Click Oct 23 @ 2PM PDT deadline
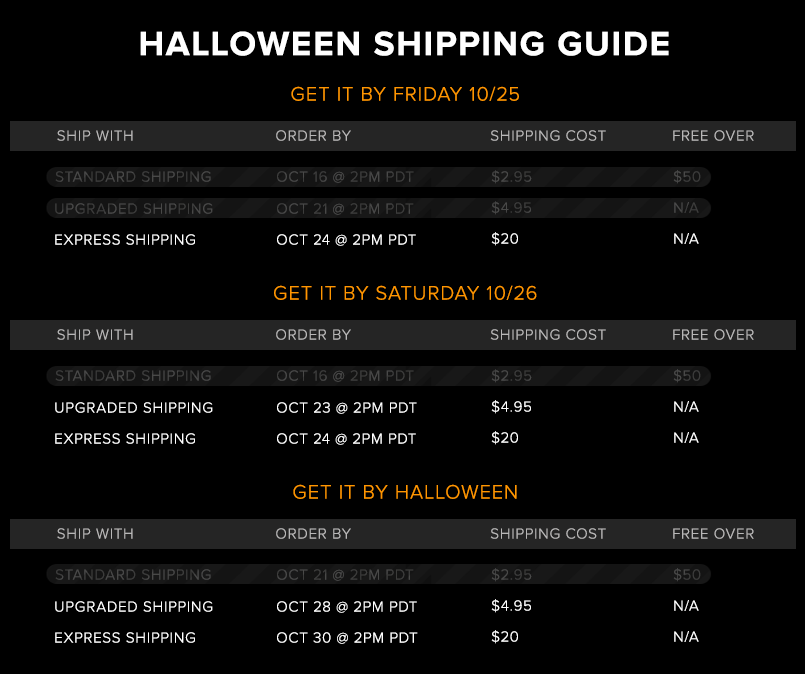Screen dimensions: 805x674 347,408
